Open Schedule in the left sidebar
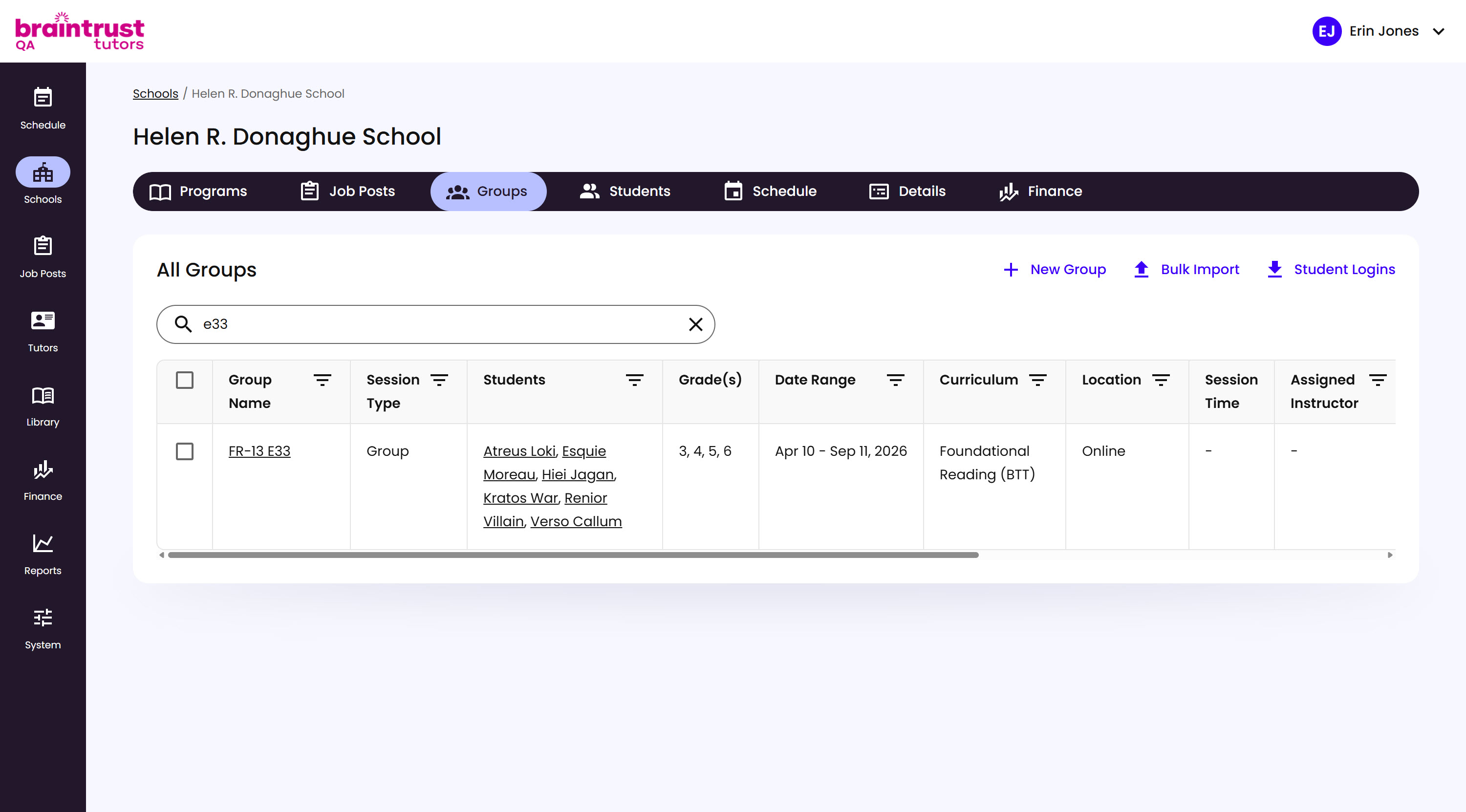1466x812 pixels. pyautogui.click(x=43, y=108)
